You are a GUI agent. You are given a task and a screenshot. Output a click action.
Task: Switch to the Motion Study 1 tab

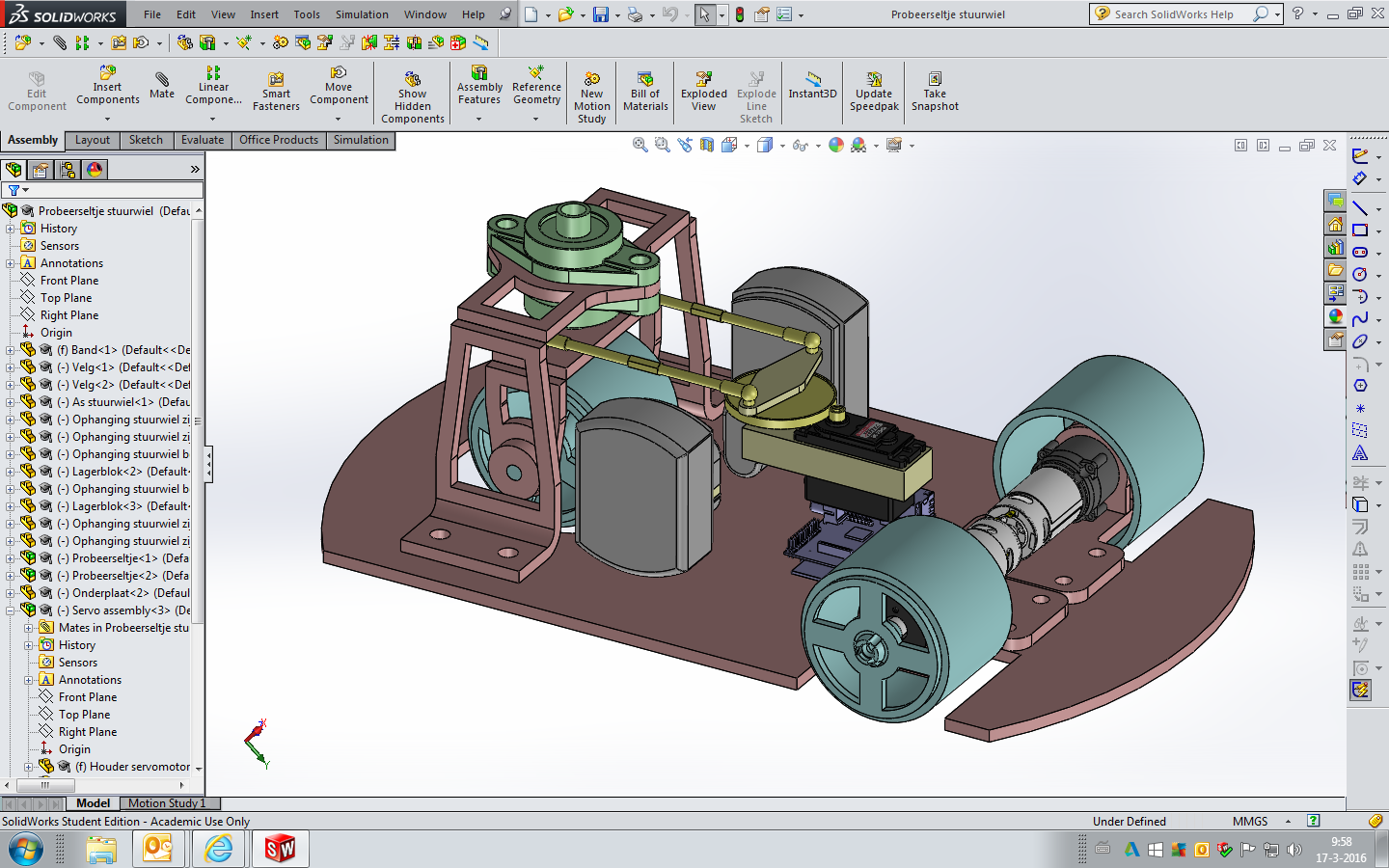pyautogui.click(x=167, y=803)
